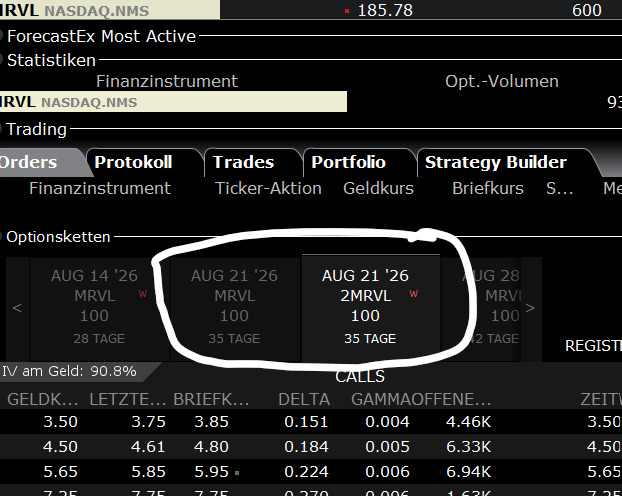Select AUG 28 MRVL expiration tab
The image size is (622, 496).
[491, 308]
